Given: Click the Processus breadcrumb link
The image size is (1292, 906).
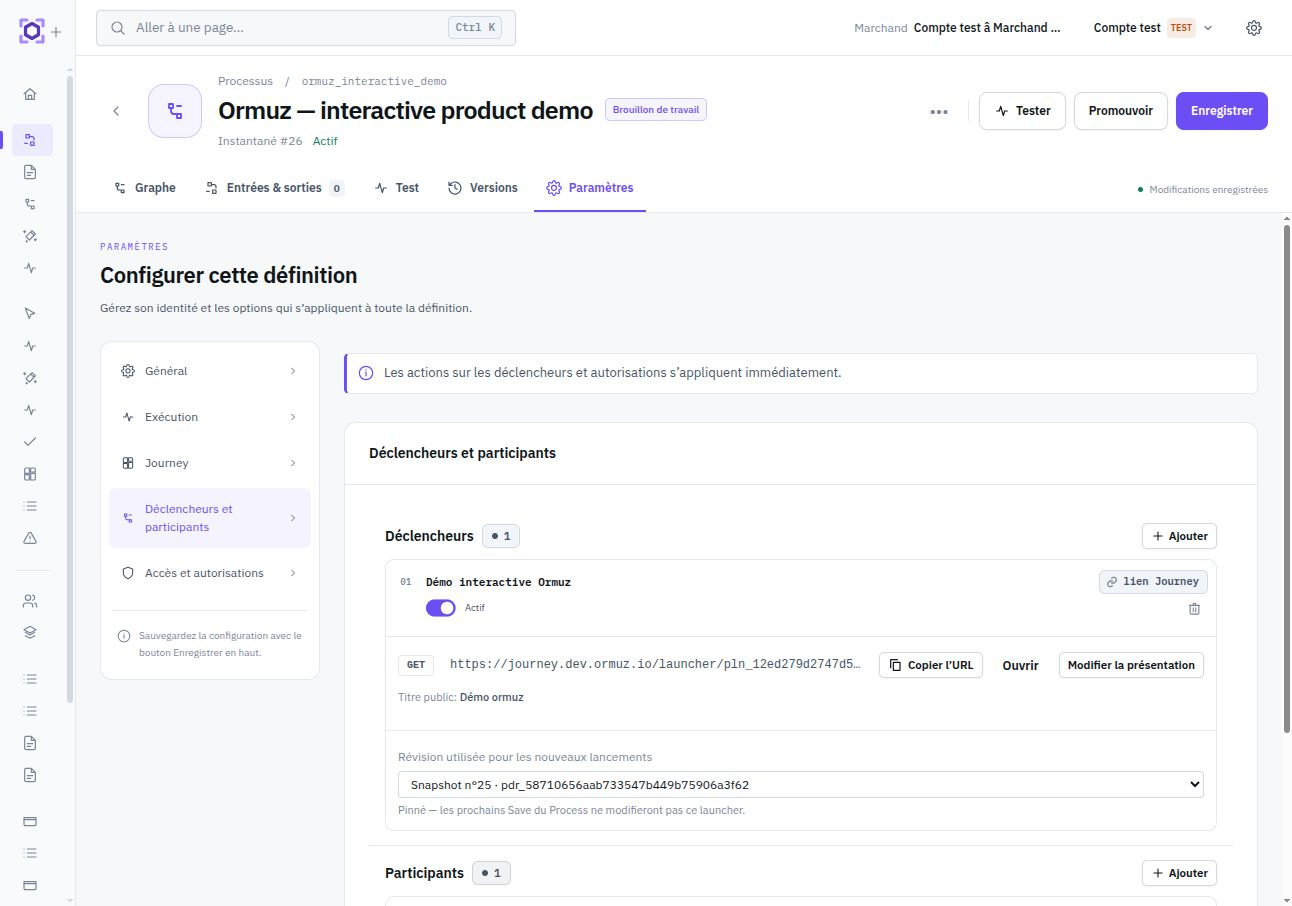Looking at the screenshot, I should click(x=245, y=81).
